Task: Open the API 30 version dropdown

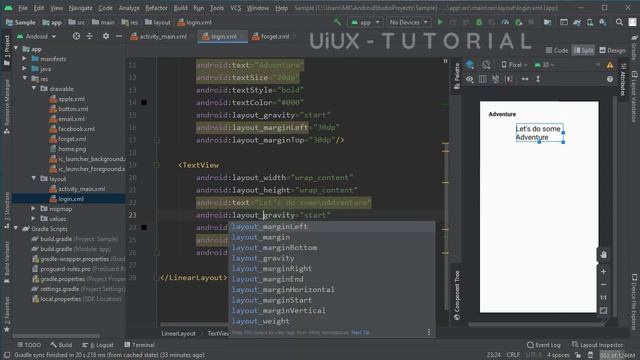Action: pos(544,64)
